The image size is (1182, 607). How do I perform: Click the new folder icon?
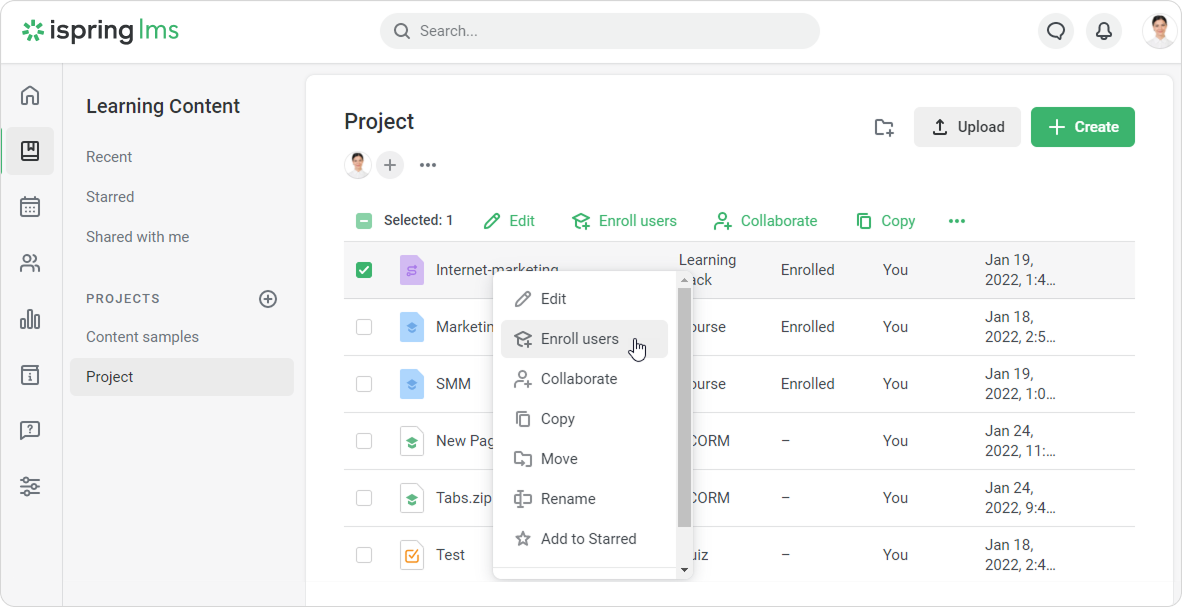884,127
